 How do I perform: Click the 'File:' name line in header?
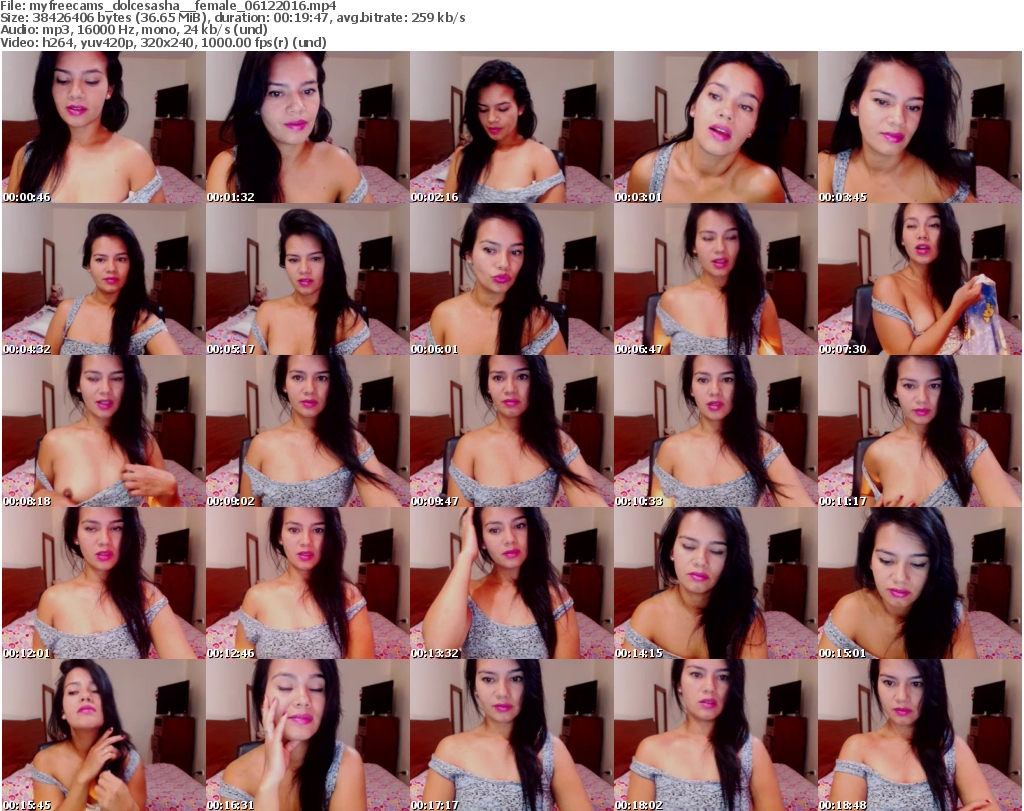pos(168,6)
